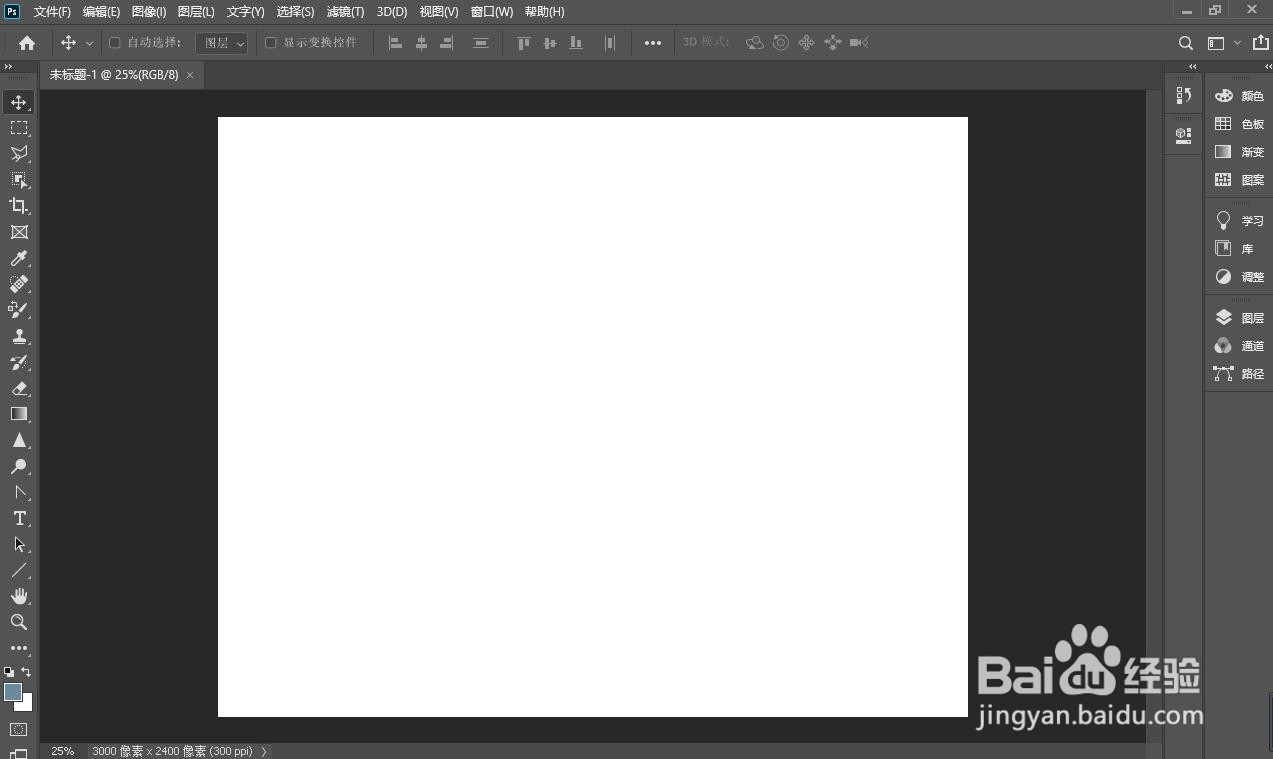The height and width of the screenshot is (759, 1273).
Task: Open the 颜色 panel
Action: click(1239, 96)
